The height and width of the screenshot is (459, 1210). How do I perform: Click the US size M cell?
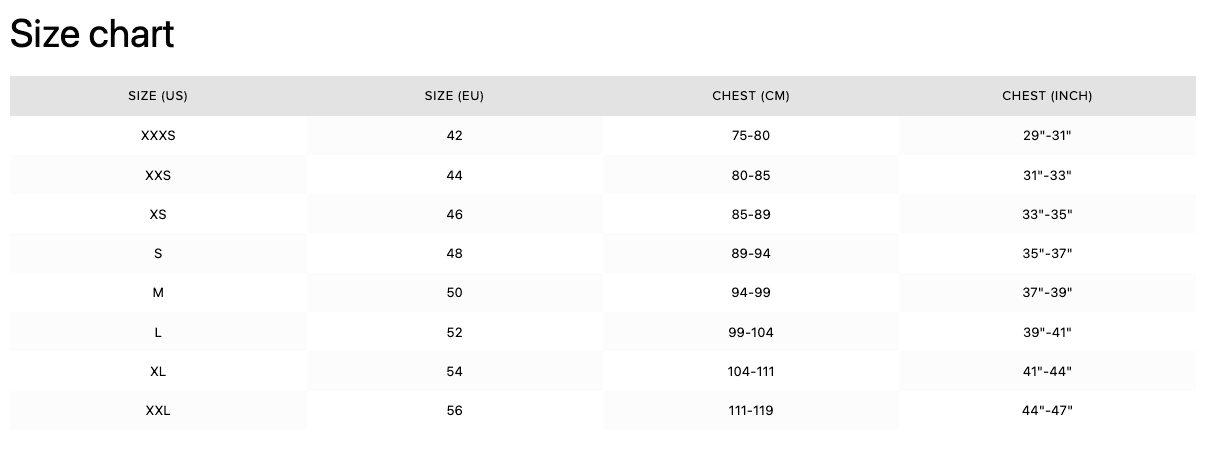(158, 293)
